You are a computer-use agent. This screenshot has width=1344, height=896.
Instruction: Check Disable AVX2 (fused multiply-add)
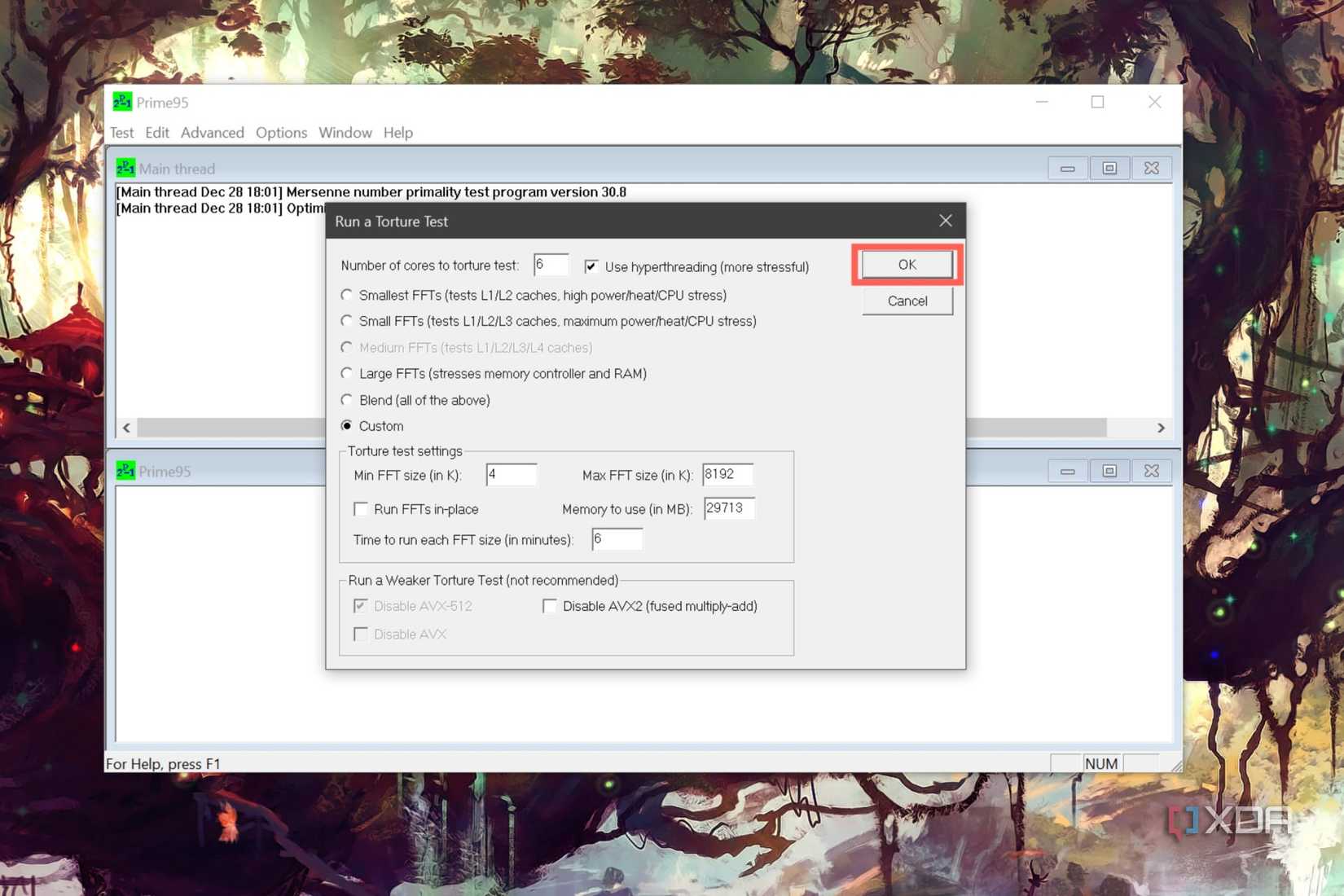pos(550,606)
